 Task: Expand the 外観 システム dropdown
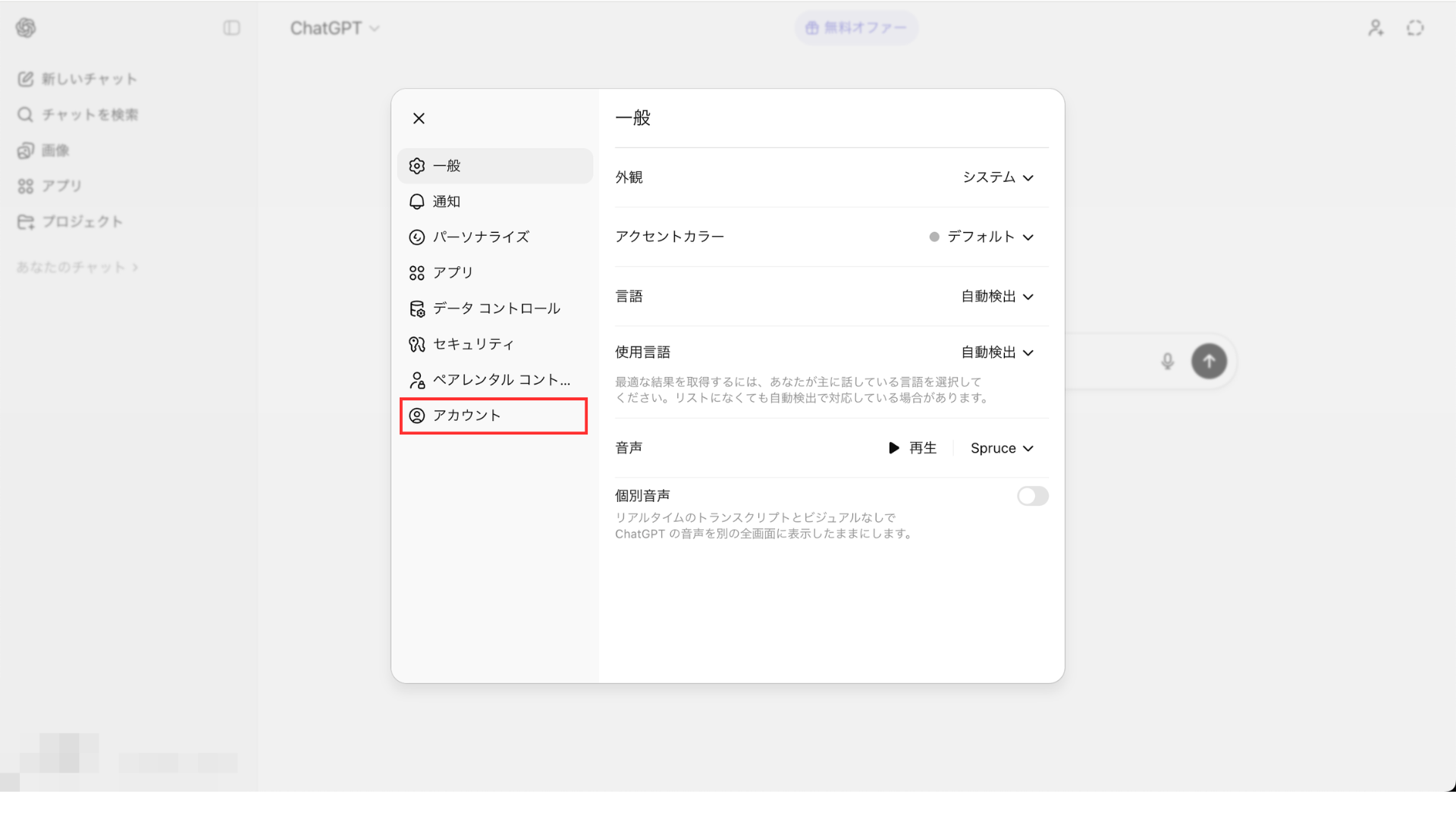point(998,177)
